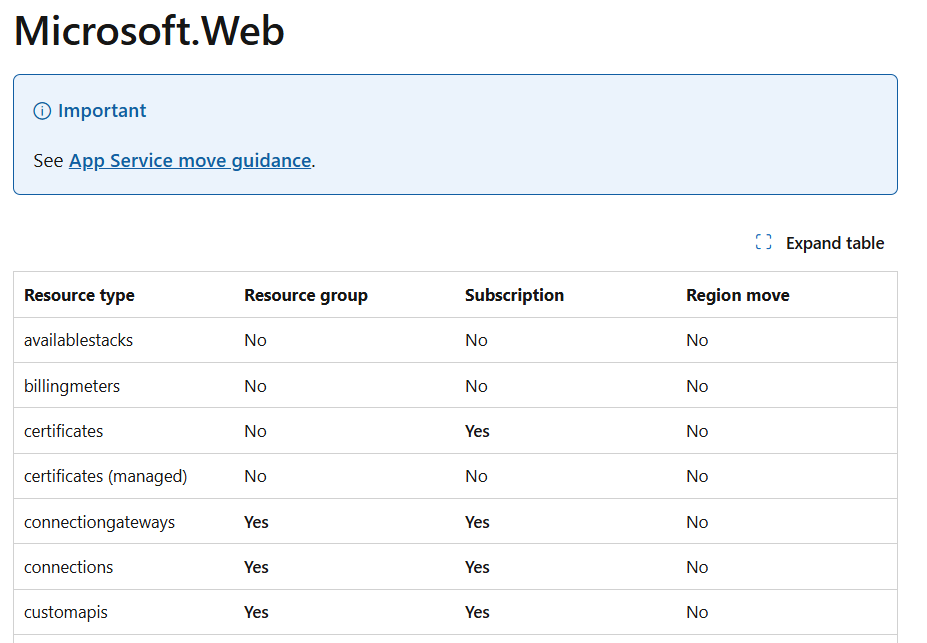This screenshot has height=643, width=927.
Task: Click Resource group Yes for connectiongateways
Action: click(256, 522)
